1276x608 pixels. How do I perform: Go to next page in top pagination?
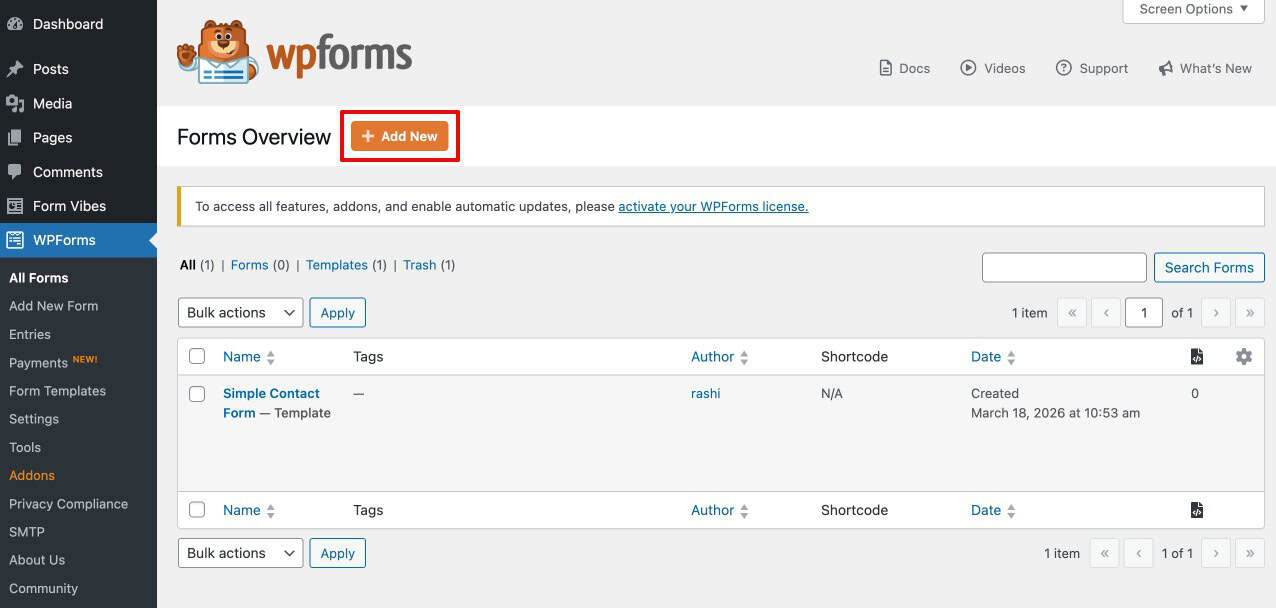(1216, 313)
